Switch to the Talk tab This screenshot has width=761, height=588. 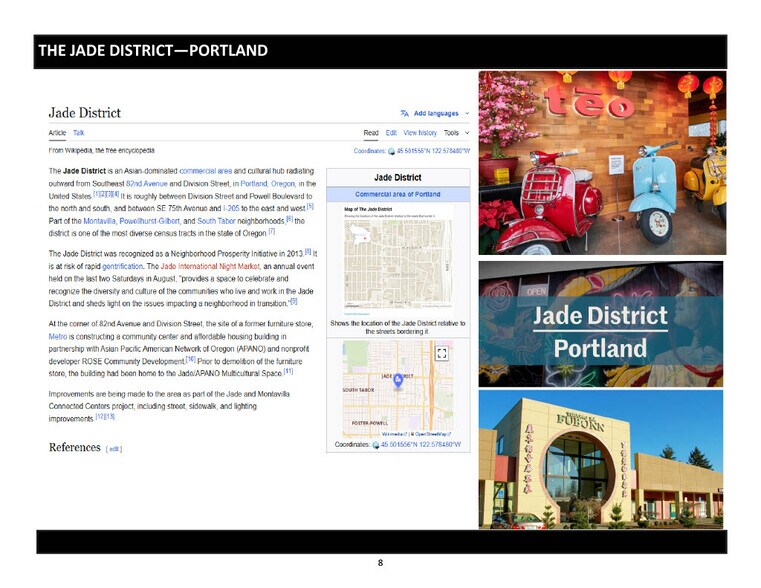click(79, 132)
